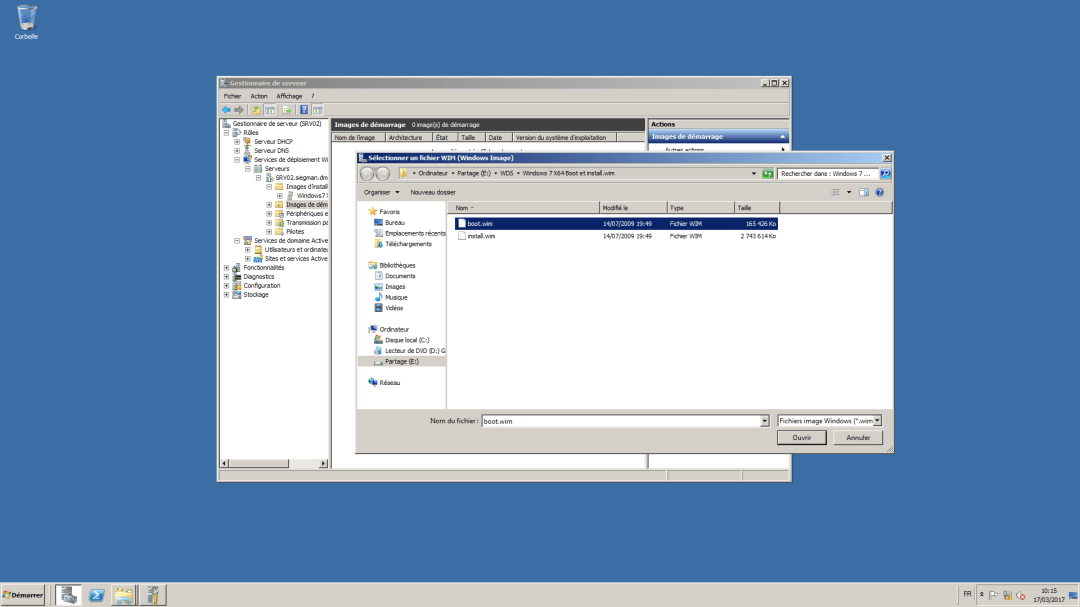Click the export list toolbar icon
The image size is (1080, 607).
(286, 109)
